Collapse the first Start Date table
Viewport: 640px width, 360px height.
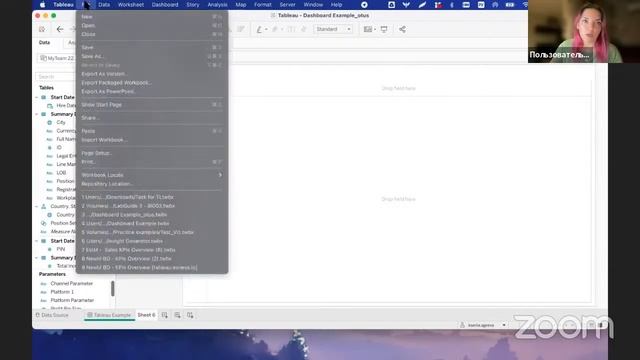(x=37, y=97)
